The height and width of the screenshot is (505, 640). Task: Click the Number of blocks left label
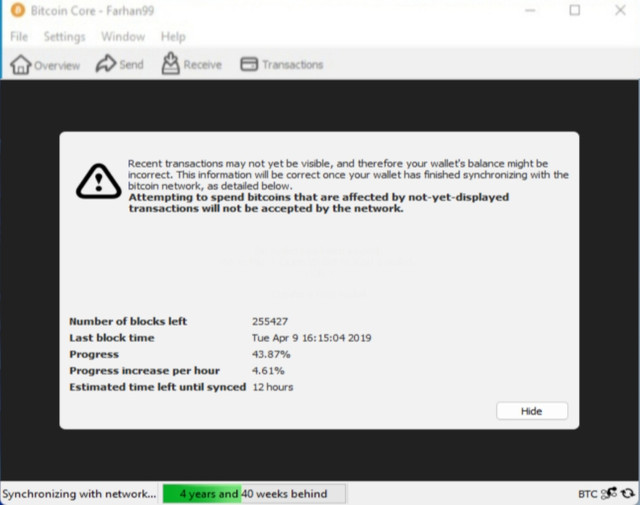tap(128, 321)
